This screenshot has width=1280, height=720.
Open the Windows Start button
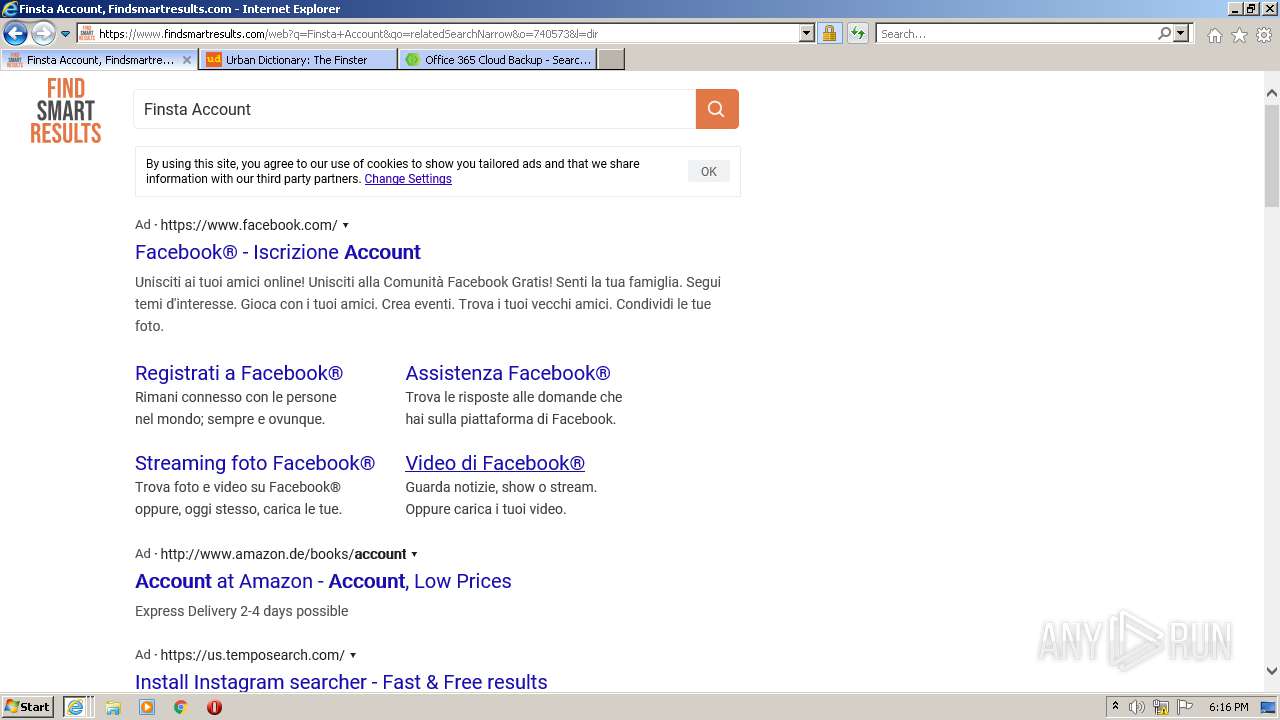click(28, 707)
